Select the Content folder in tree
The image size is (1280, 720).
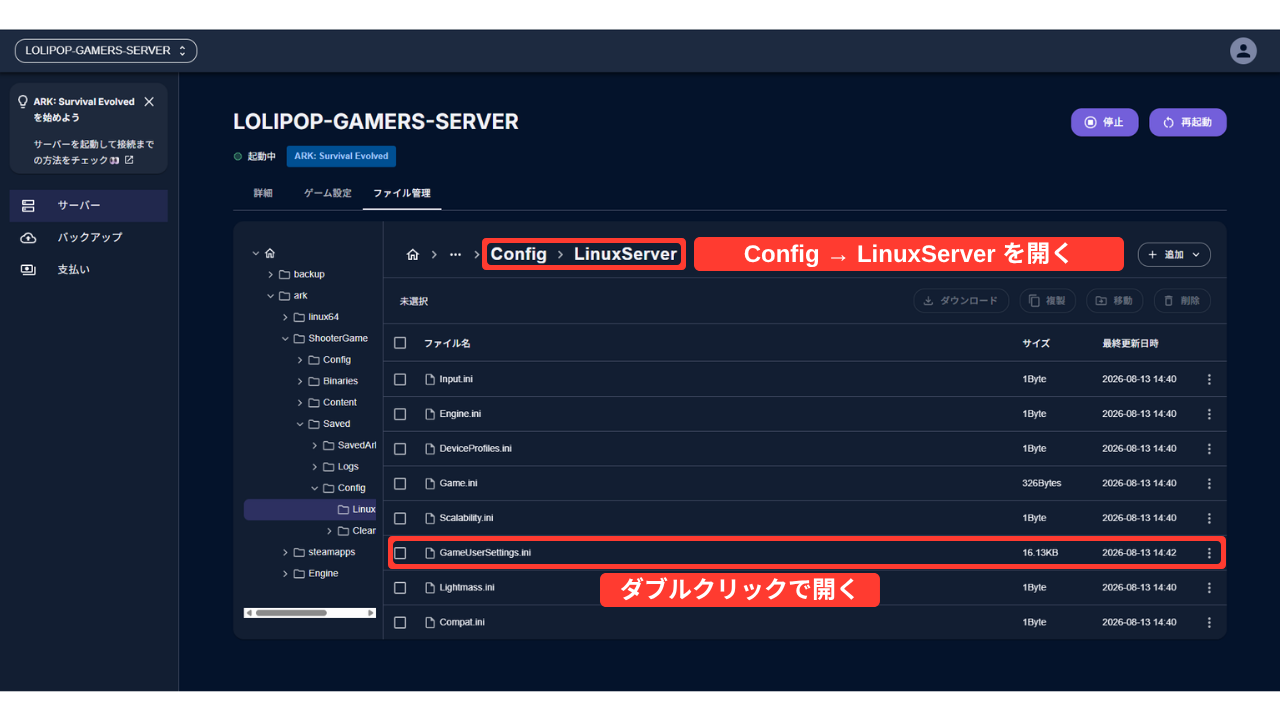coord(332,402)
